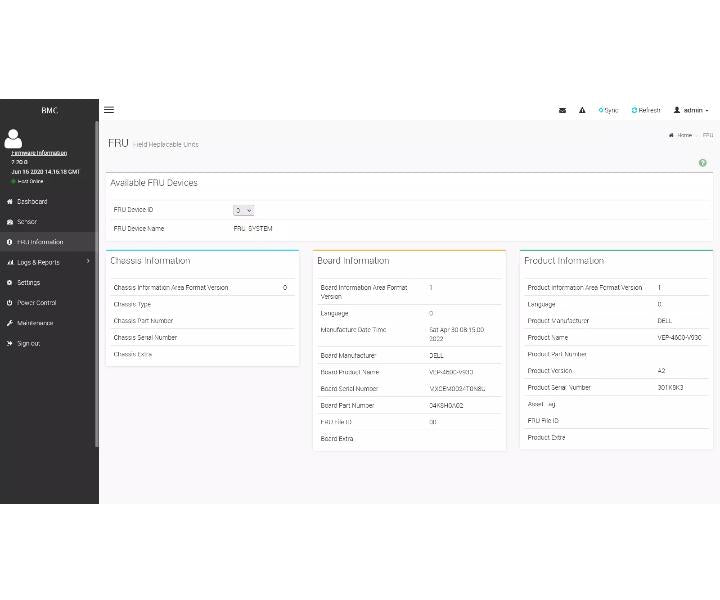Click the Board Serial Number value
Screen dimensions: 720x600
[457, 388]
